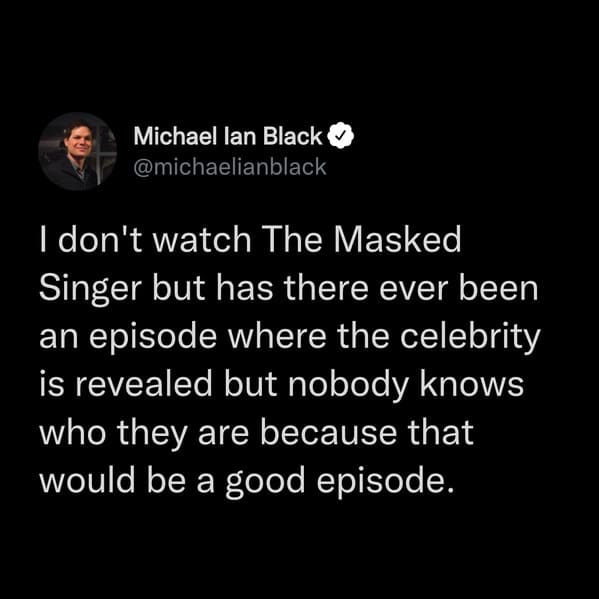Click the word "because" in tweet
The height and width of the screenshot is (599, 599).
328,432
